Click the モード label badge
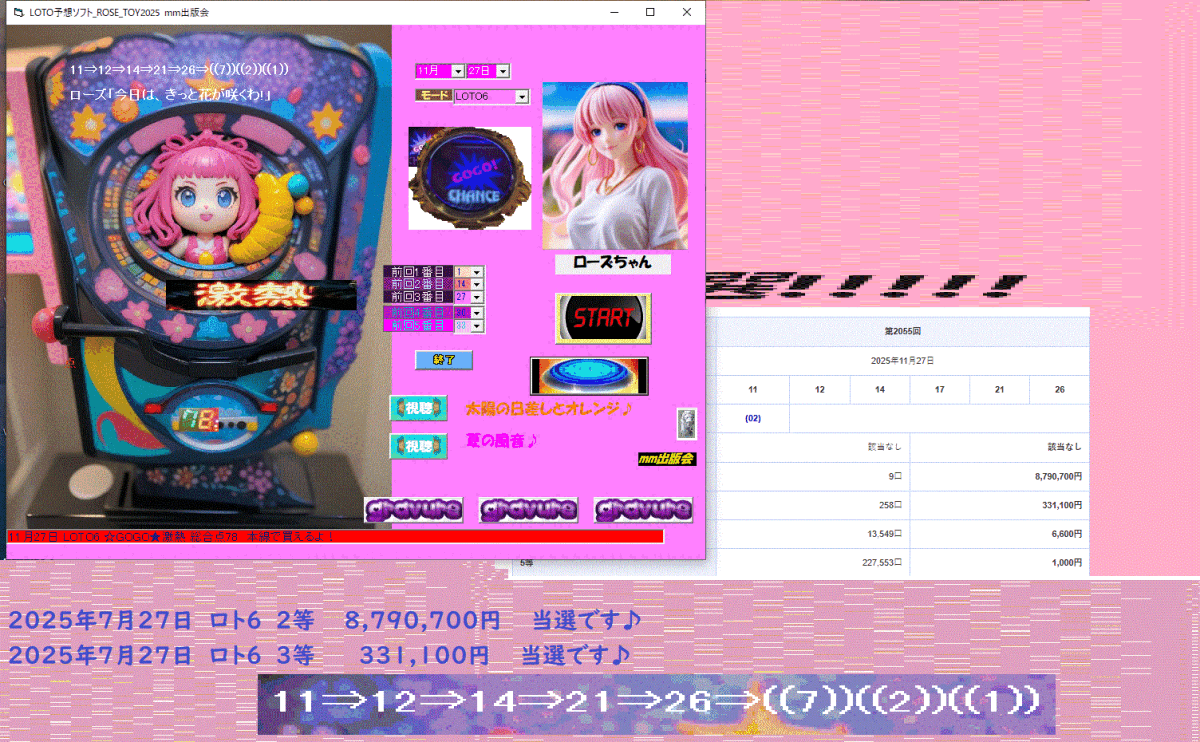This screenshot has width=1200, height=742. coord(434,95)
